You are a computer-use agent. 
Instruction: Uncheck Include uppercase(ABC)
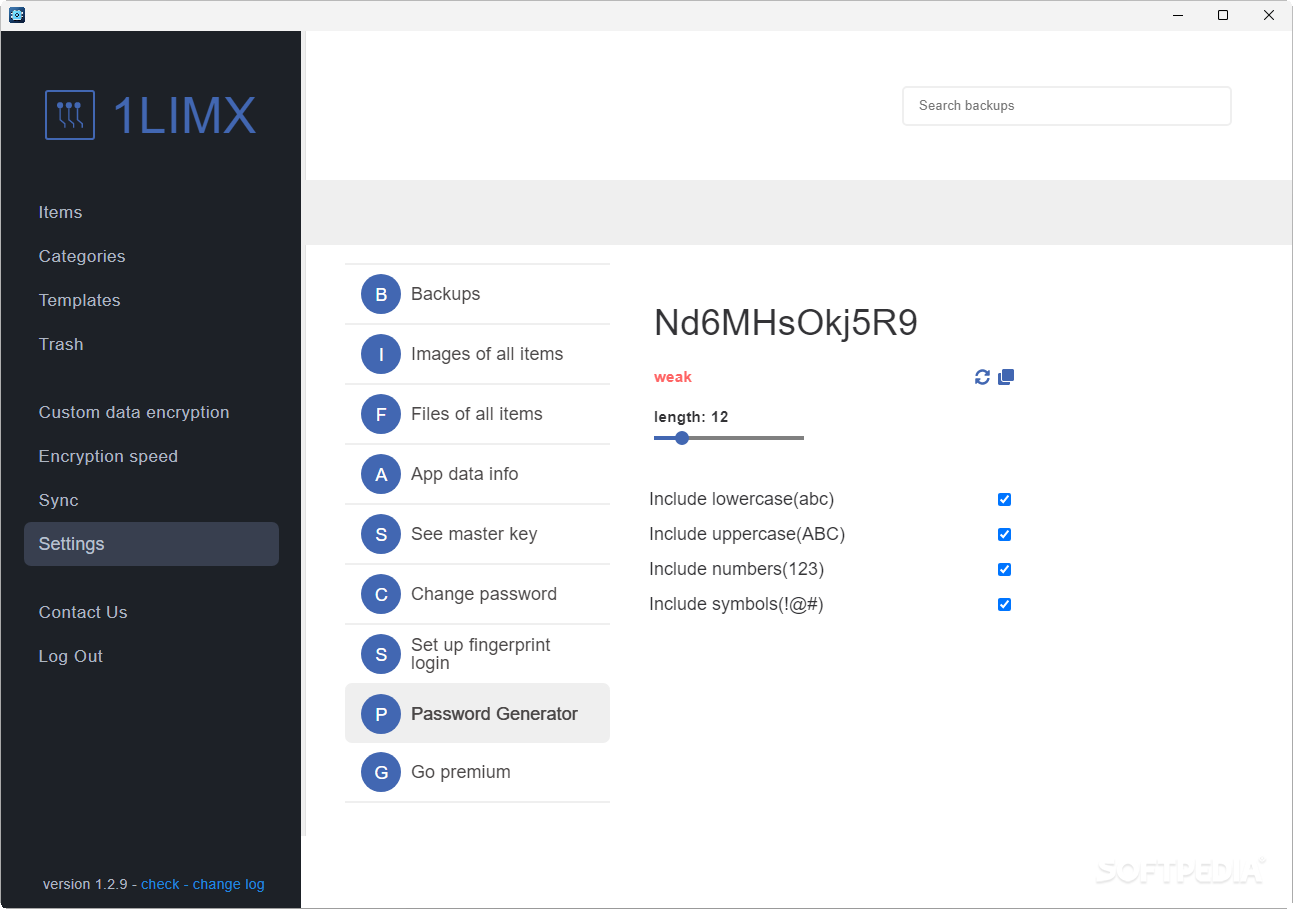point(1004,534)
